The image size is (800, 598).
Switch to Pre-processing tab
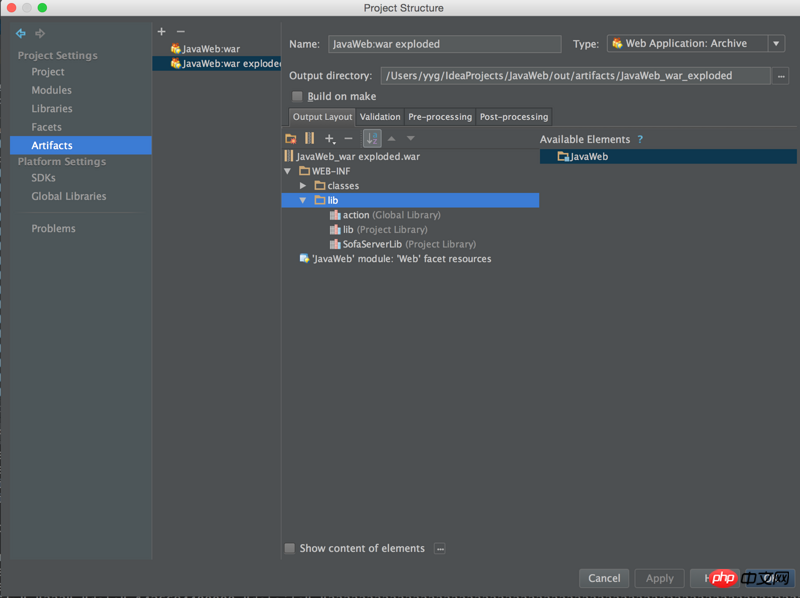click(x=440, y=117)
